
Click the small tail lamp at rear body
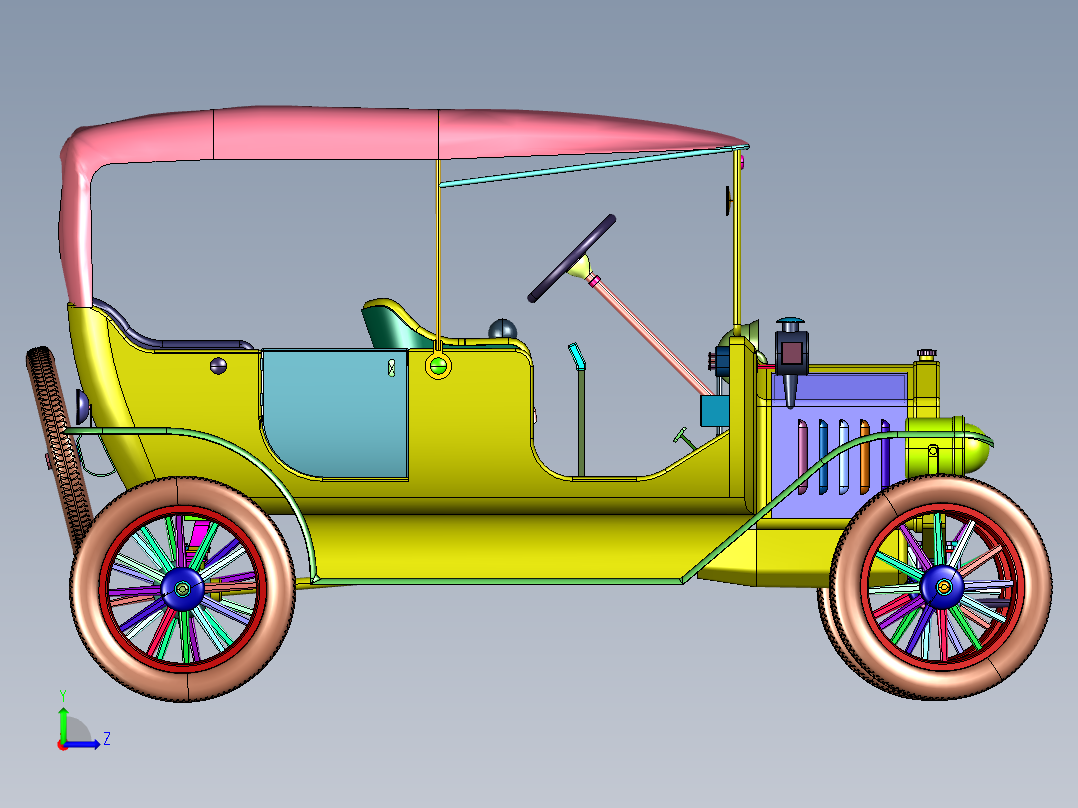(x=82, y=407)
